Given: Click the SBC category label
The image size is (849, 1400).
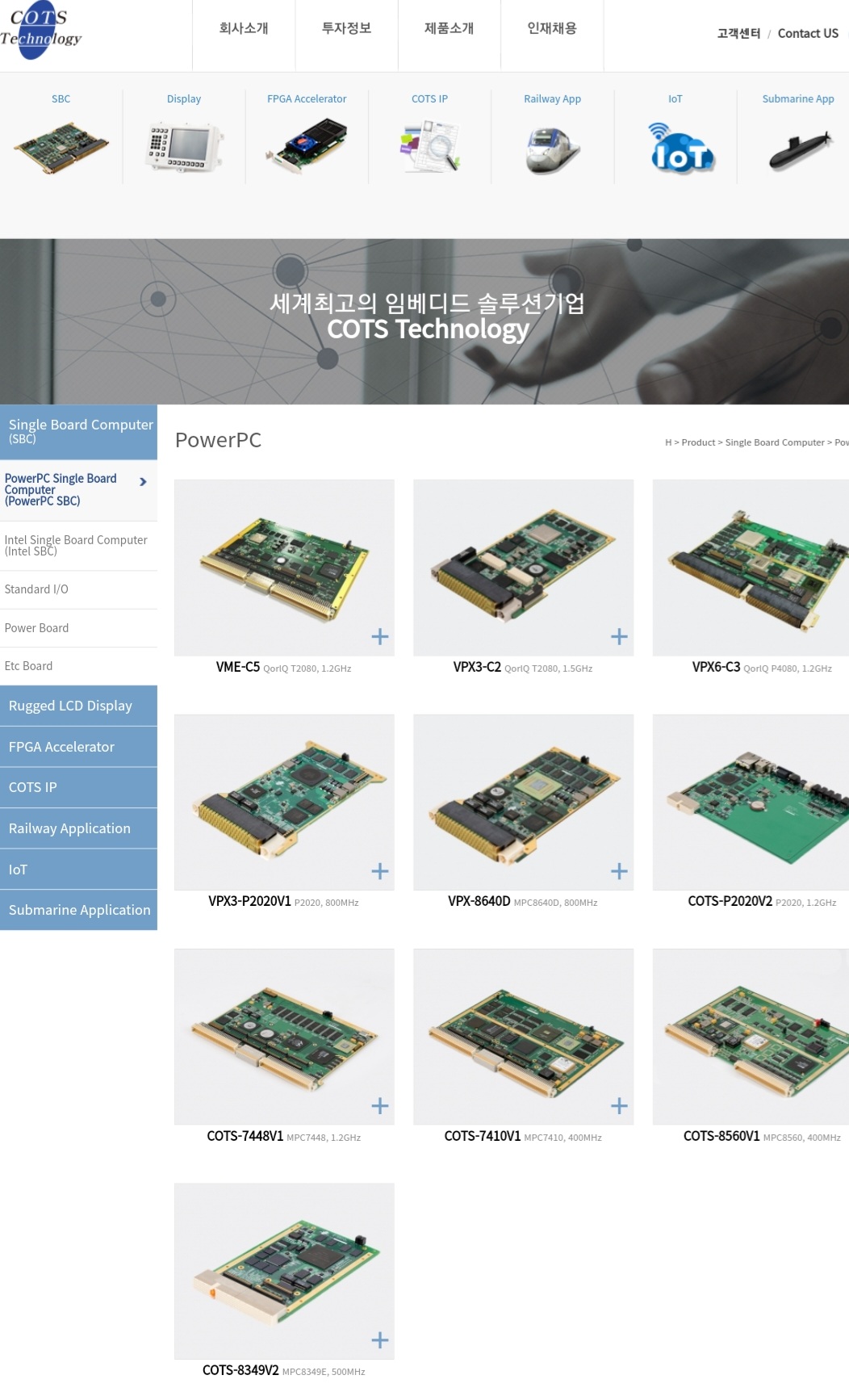Looking at the screenshot, I should (61, 99).
